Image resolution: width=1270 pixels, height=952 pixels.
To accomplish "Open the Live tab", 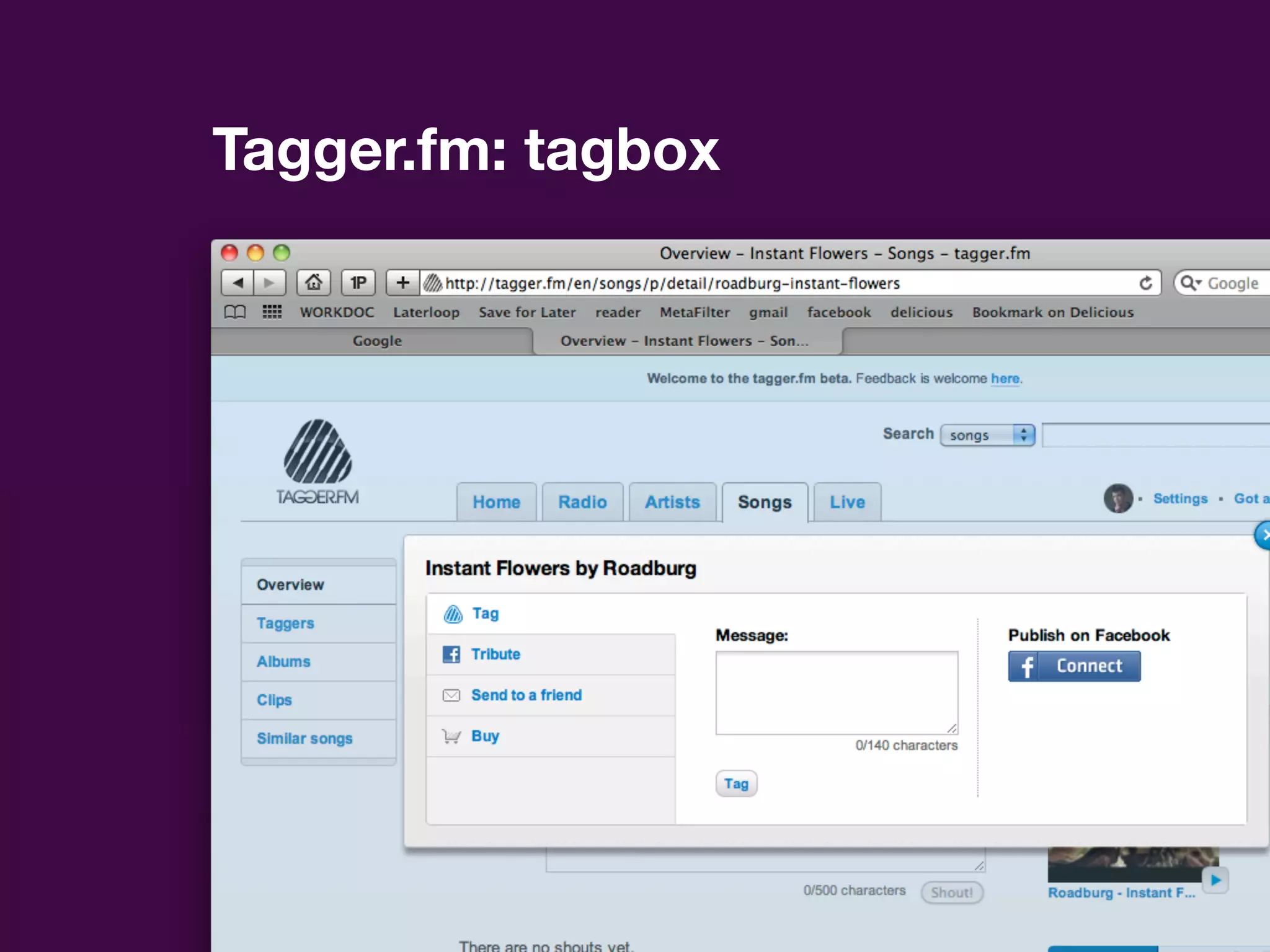I will click(847, 502).
